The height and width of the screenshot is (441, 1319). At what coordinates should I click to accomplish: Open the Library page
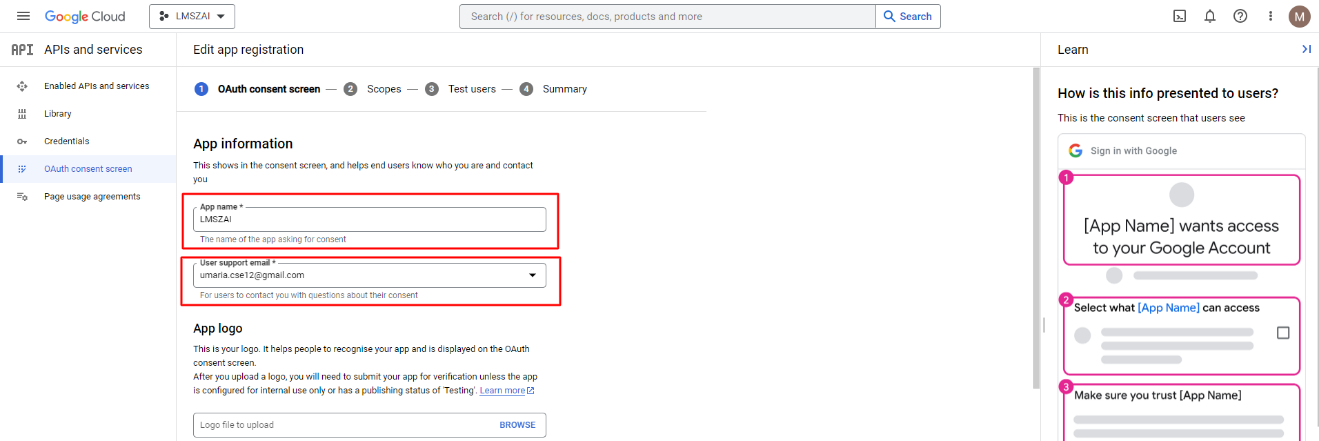tap(58, 114)
